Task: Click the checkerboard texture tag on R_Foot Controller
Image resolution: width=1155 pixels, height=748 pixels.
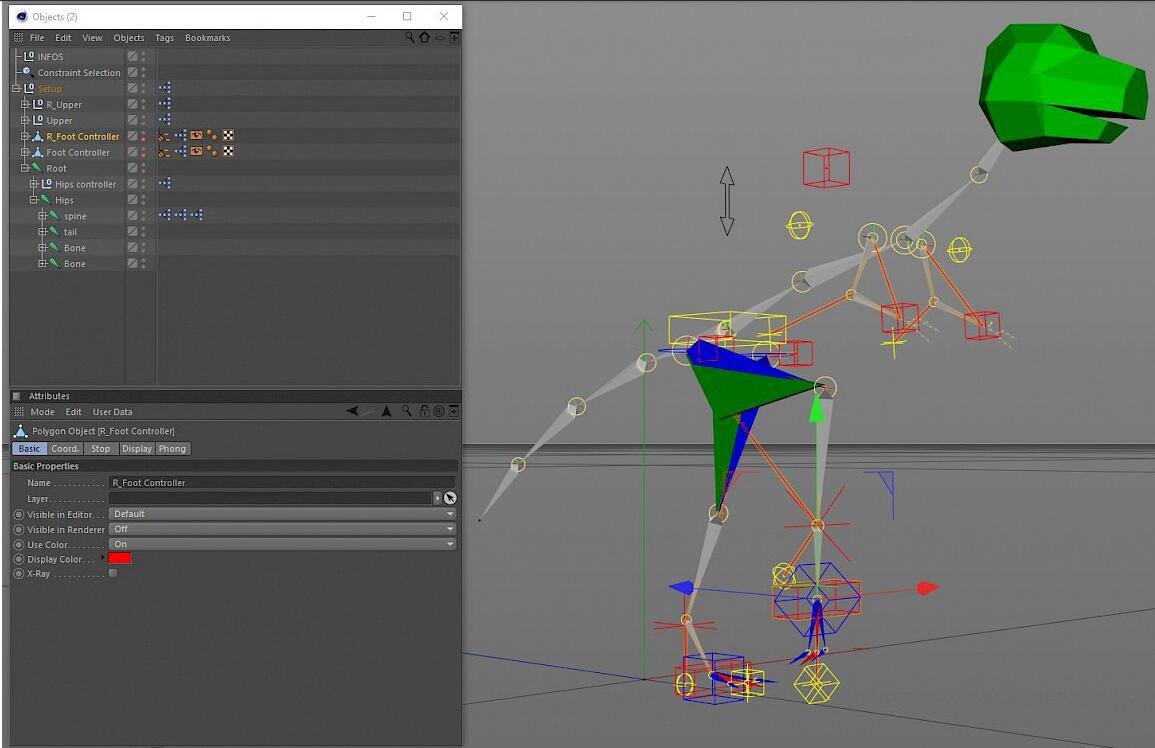Action: click(x=228, y=136)
